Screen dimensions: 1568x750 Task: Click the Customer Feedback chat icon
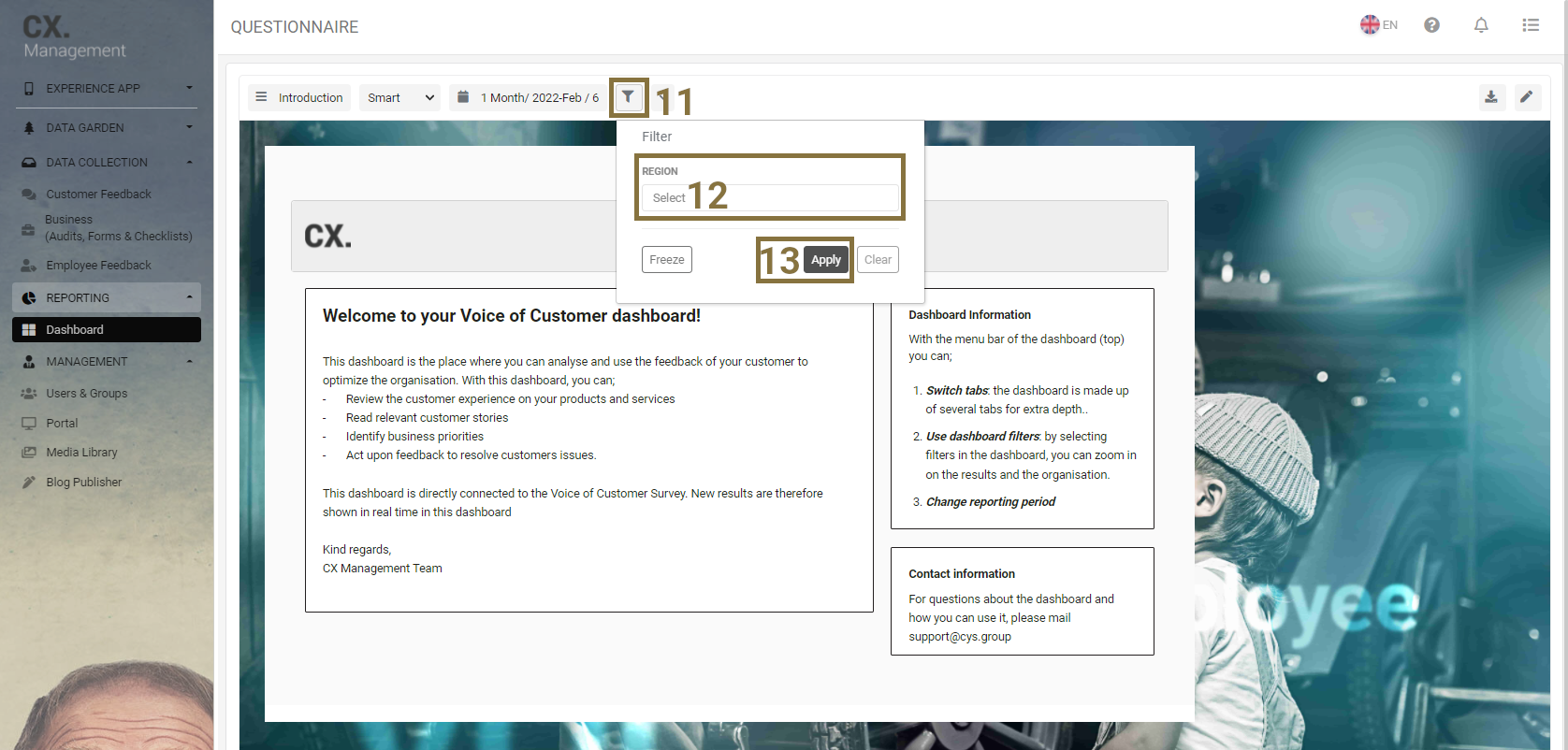click(x=29, y=194)
